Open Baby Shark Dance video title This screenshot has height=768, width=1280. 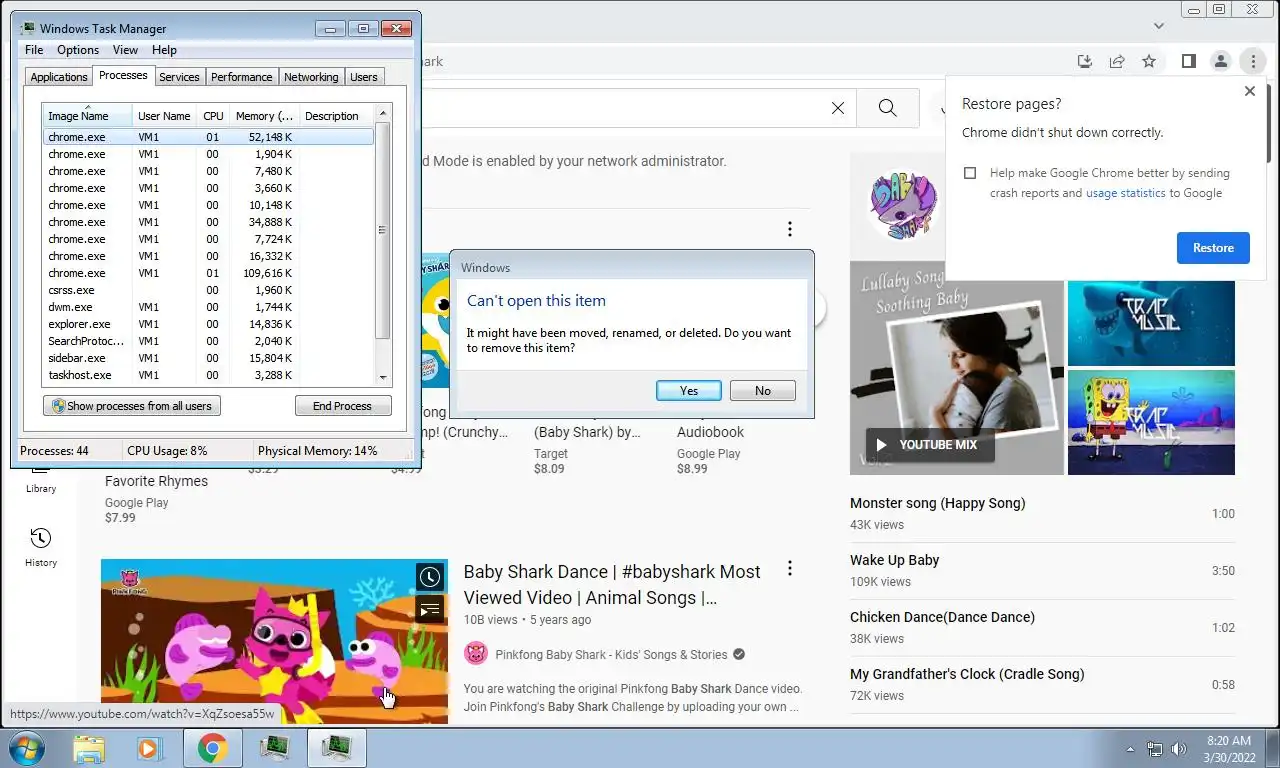coord(612,585)
